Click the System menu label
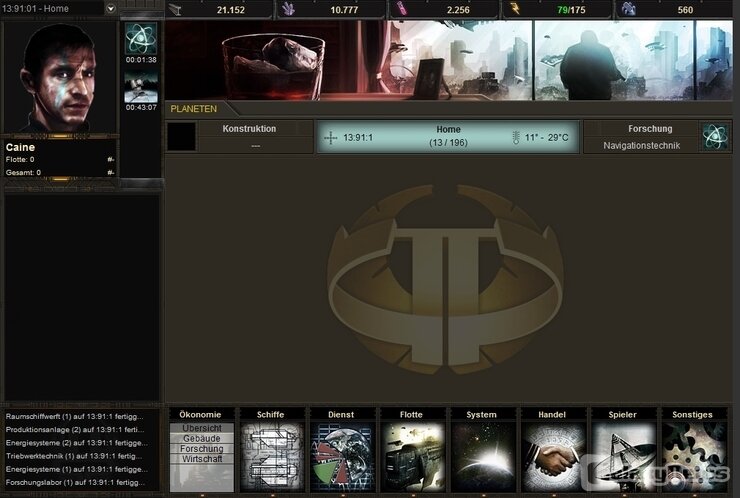Viewport: 740px width, 498px height. (481, 414)
